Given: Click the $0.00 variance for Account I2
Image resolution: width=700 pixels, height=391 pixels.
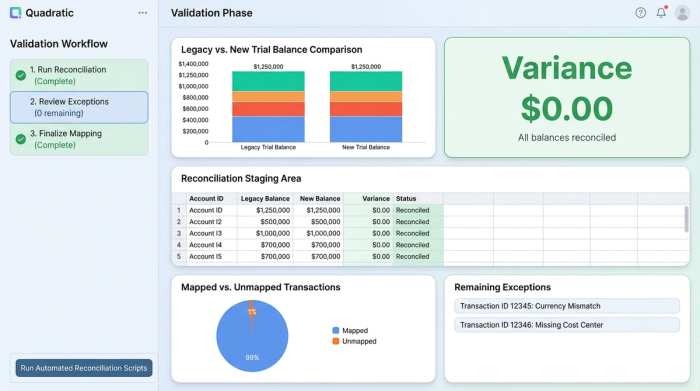Looking at the screenshot, I should (368, 222).
